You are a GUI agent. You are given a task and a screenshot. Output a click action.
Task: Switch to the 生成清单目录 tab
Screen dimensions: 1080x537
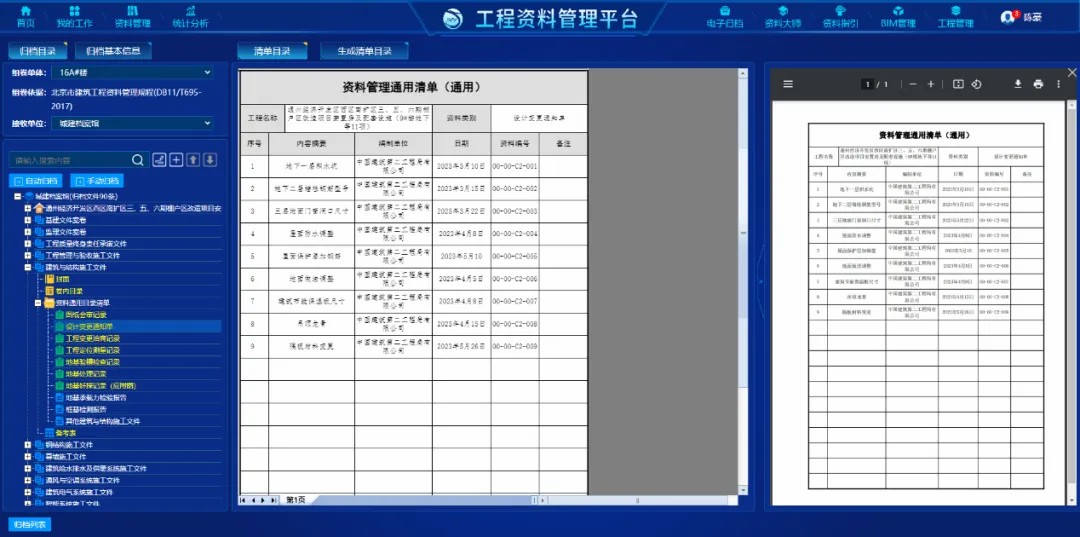pos(364,51)
